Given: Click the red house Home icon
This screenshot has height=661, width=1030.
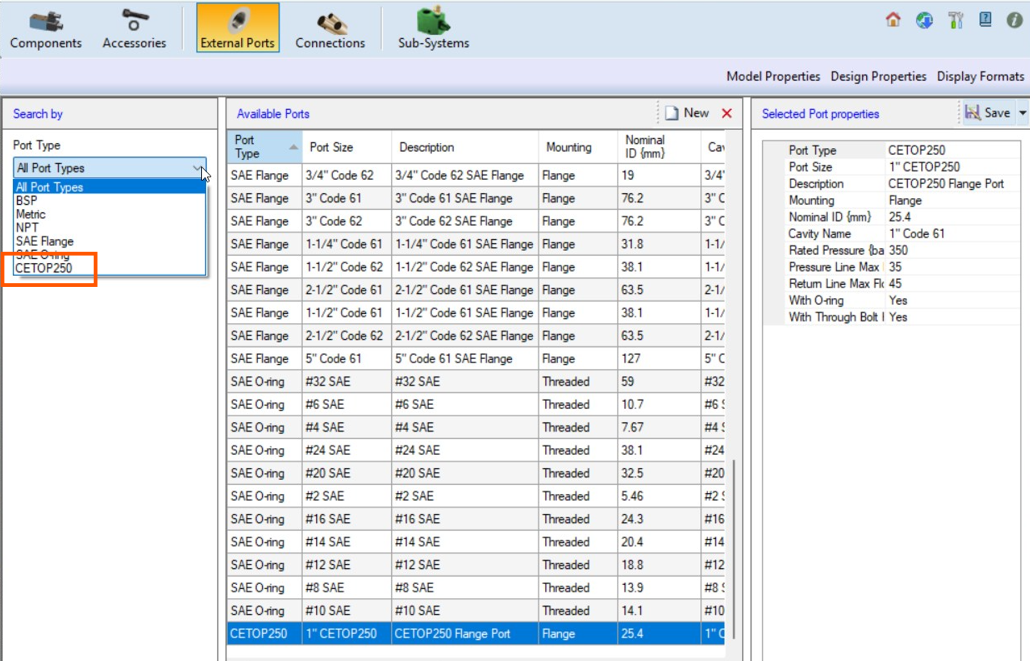Looking at the screenshot, I should 893,20.
